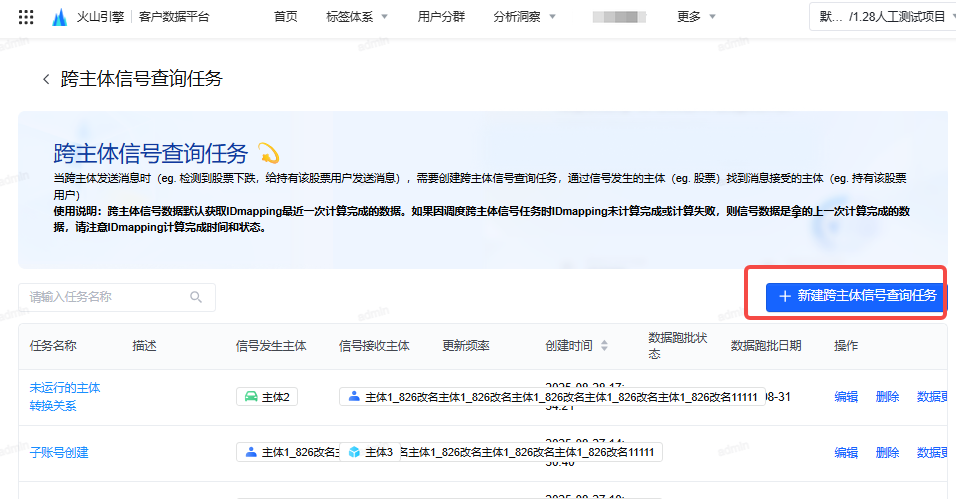Go back using the arrow beside 跨主体信号查询任务

pyautogui.click(x=46, y=79)
